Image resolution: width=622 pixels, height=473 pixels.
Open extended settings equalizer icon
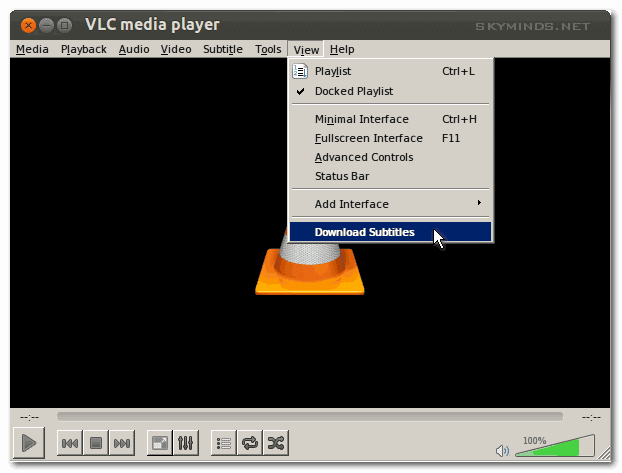tap(186, 443)
